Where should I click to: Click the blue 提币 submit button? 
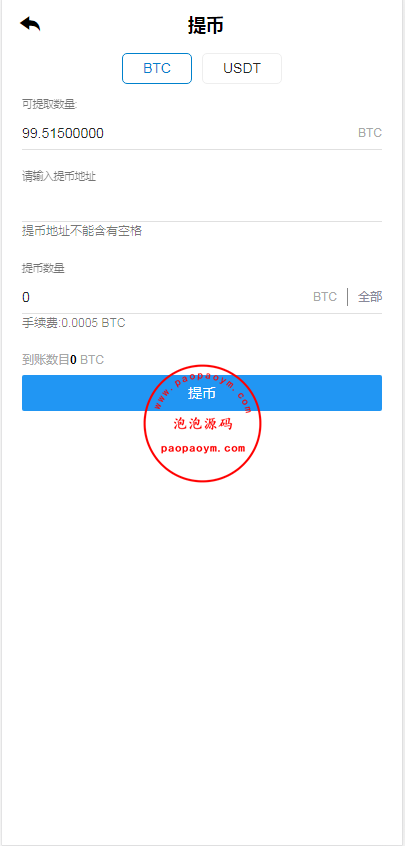[202, 393]
